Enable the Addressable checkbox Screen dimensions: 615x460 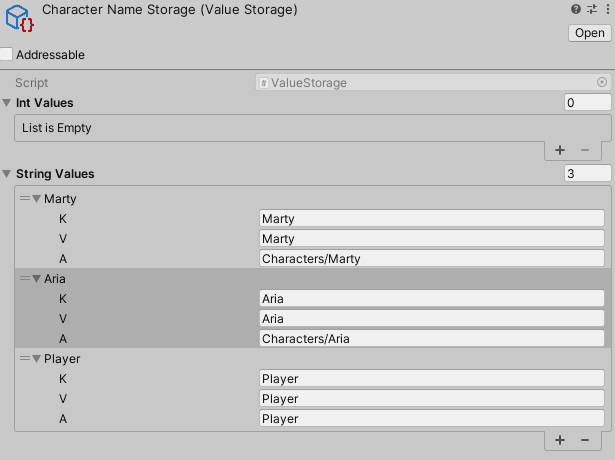7,55
